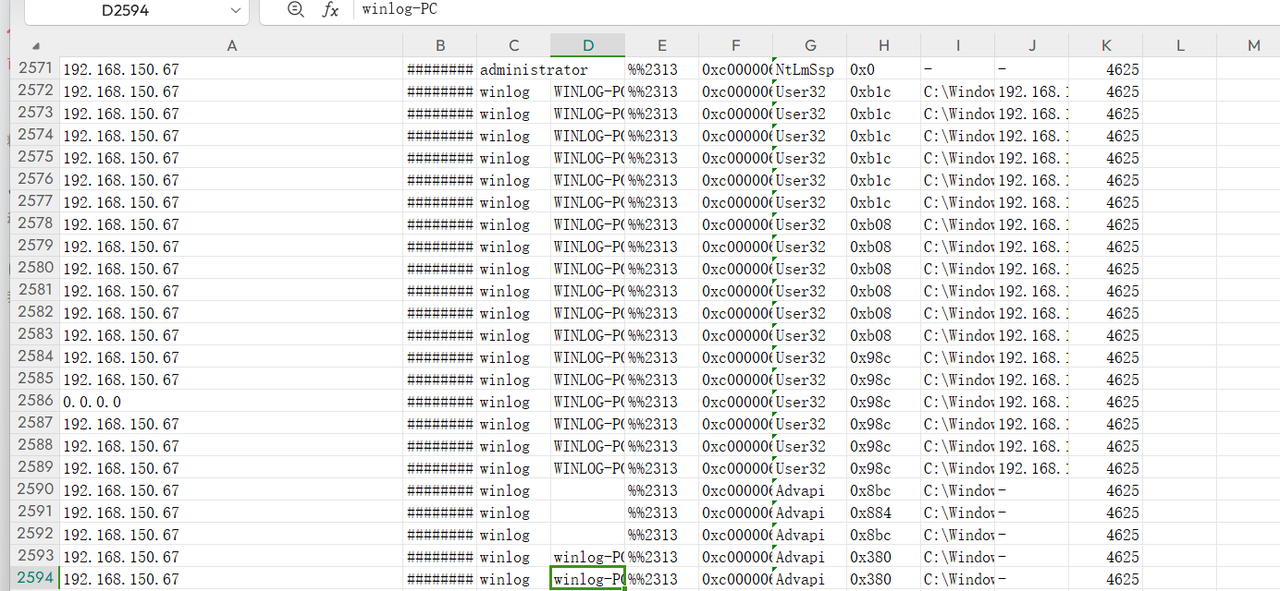
Task: Click the column J IP cell in row 2573
Action: 1032,114
